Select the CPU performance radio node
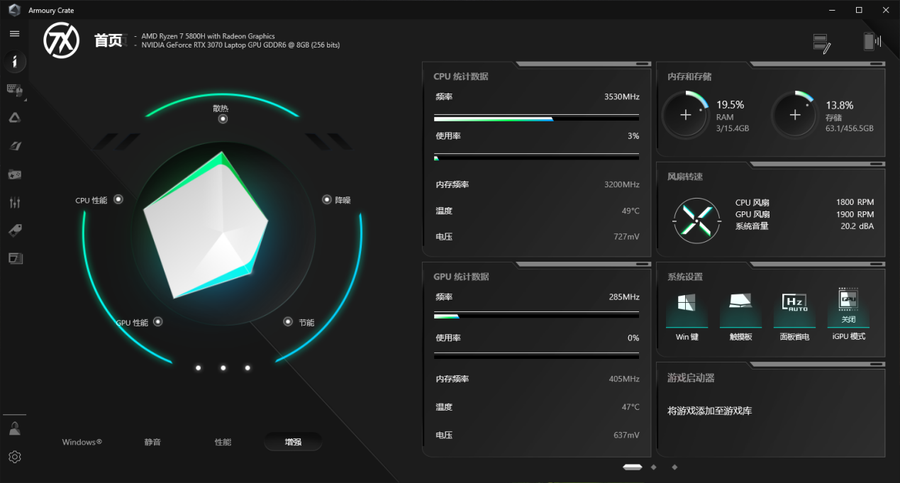 (x=118, y=199)
